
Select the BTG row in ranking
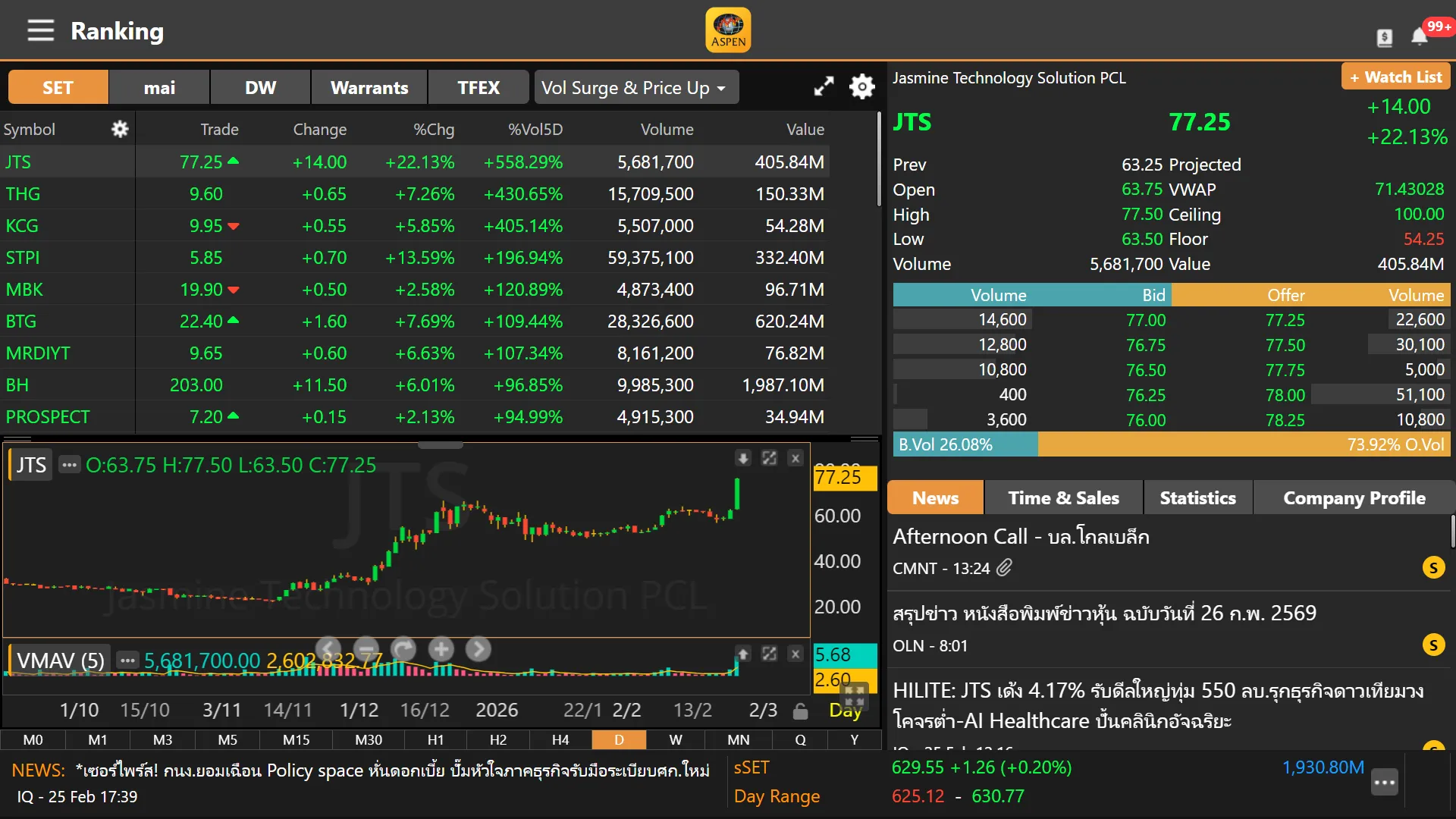click(21, 322)
